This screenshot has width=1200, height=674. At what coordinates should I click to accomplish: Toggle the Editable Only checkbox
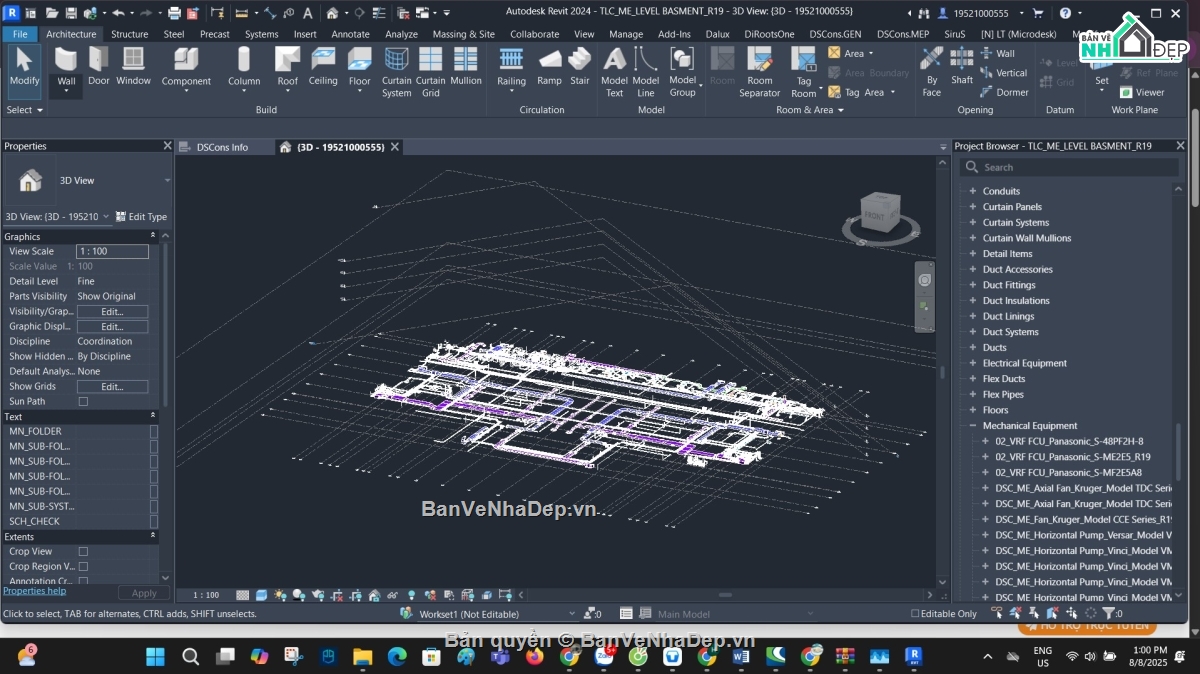coord(913,613)
